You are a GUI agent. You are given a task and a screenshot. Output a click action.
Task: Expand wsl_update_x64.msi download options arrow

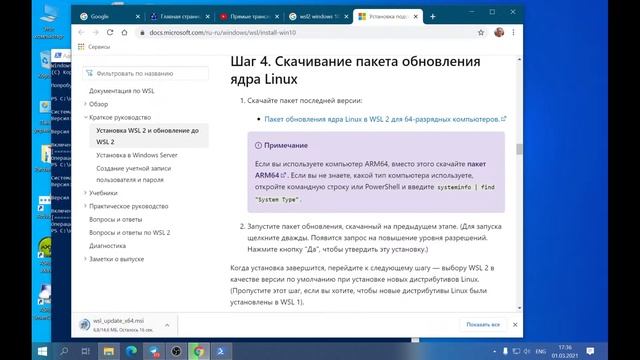pyautogui.click(x=167, y=325)
